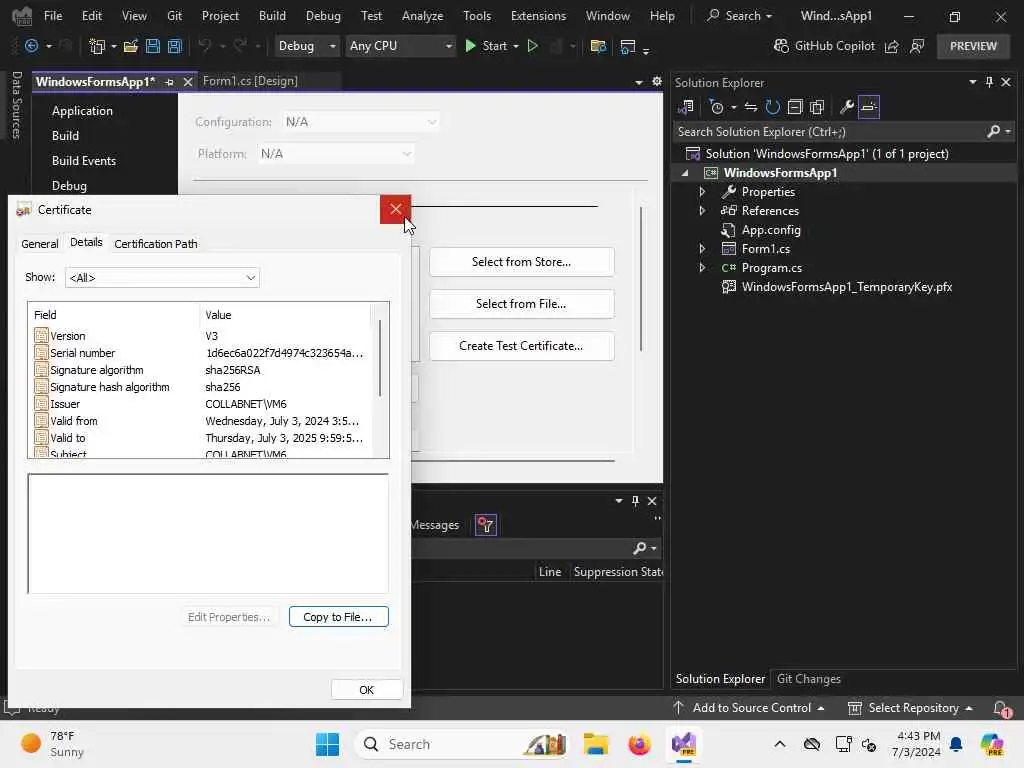1024x768 pixels.
Task: Open the Build menu
Action: tap(272, 16)
